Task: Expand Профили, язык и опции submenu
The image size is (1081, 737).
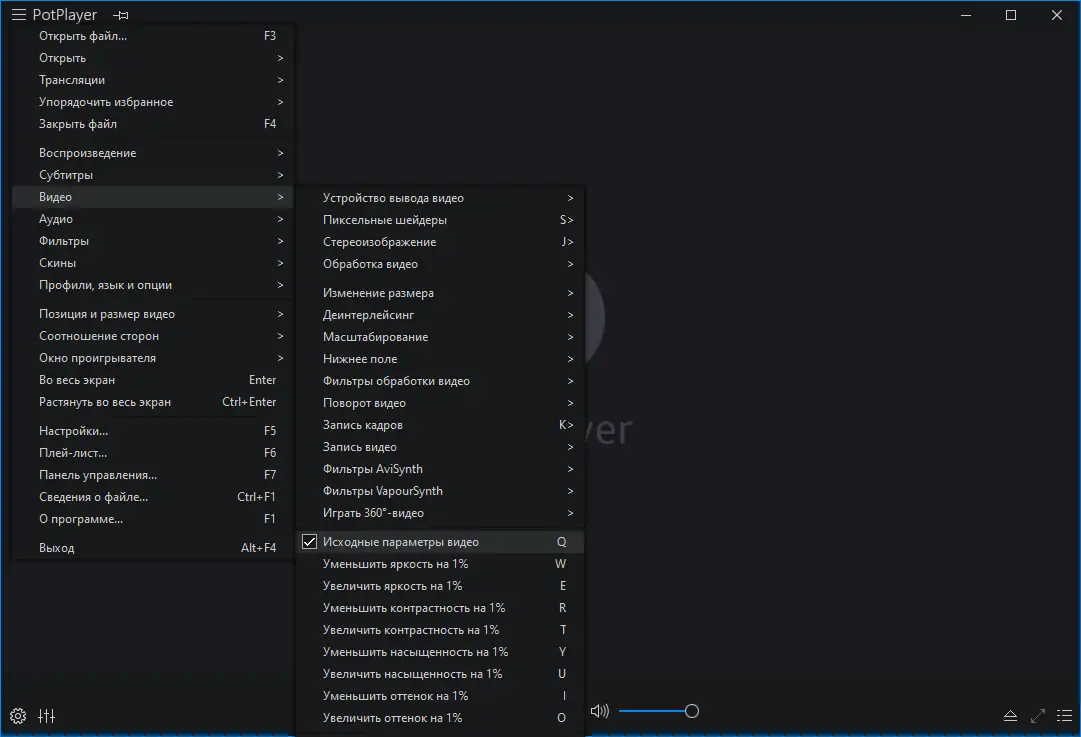Action: click(x=153, y=285)
